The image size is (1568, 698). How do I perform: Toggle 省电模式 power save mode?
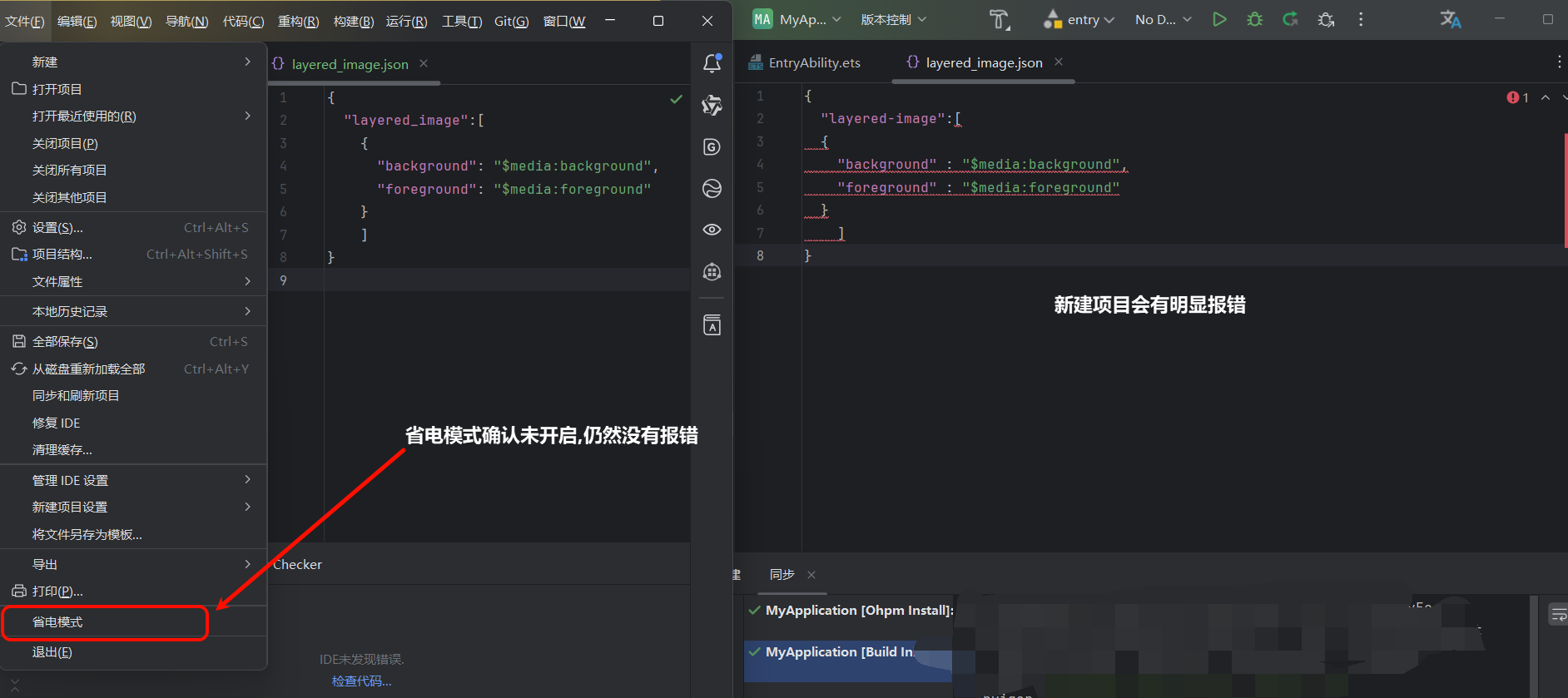[57, 622]
